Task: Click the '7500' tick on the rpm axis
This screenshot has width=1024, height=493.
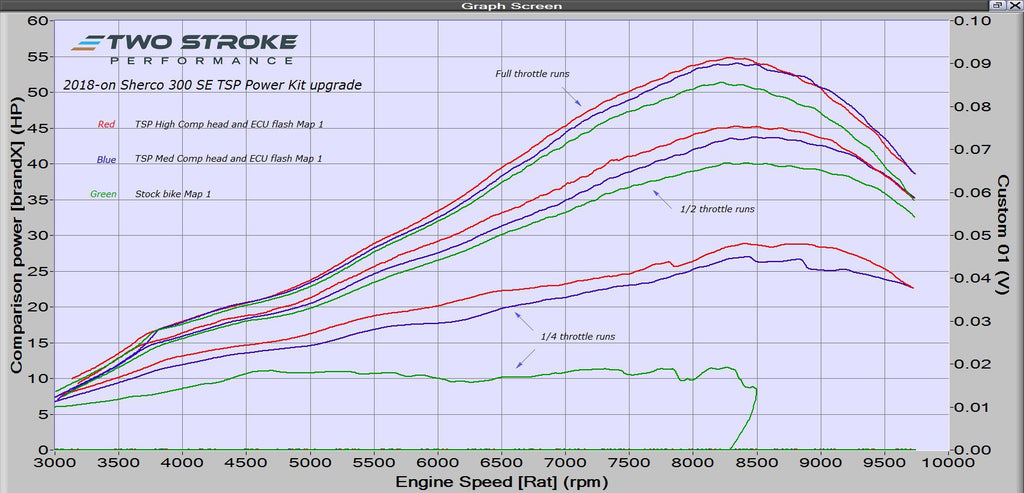Action: (x=629, y=464)
